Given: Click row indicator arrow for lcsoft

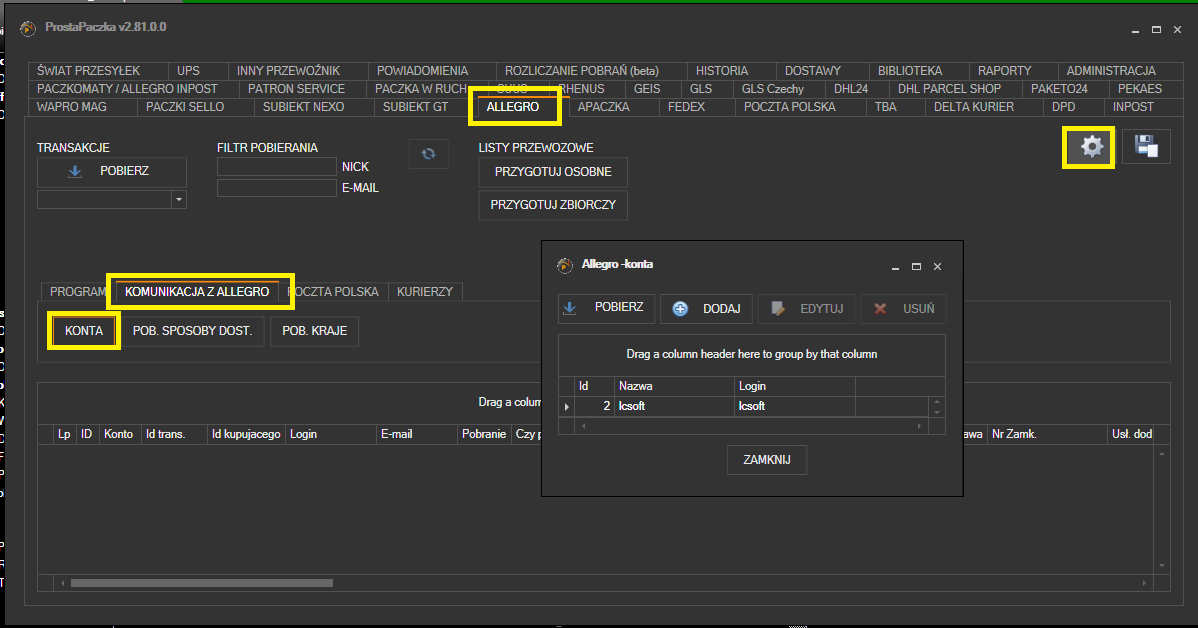Looking at the screenshot, I should 566,406.
